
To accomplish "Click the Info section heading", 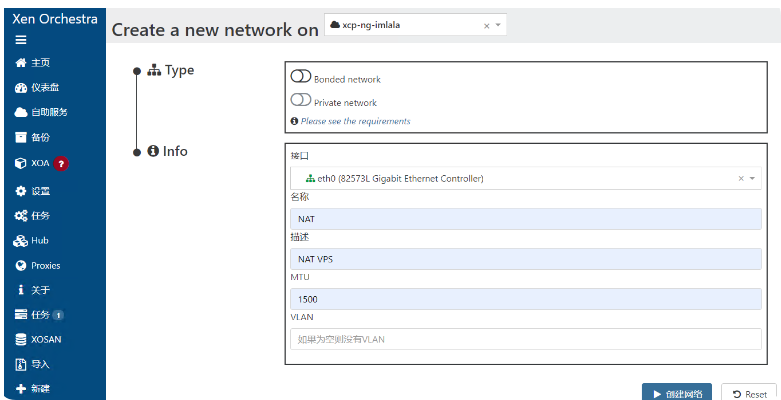I will [x=175, y=151].
